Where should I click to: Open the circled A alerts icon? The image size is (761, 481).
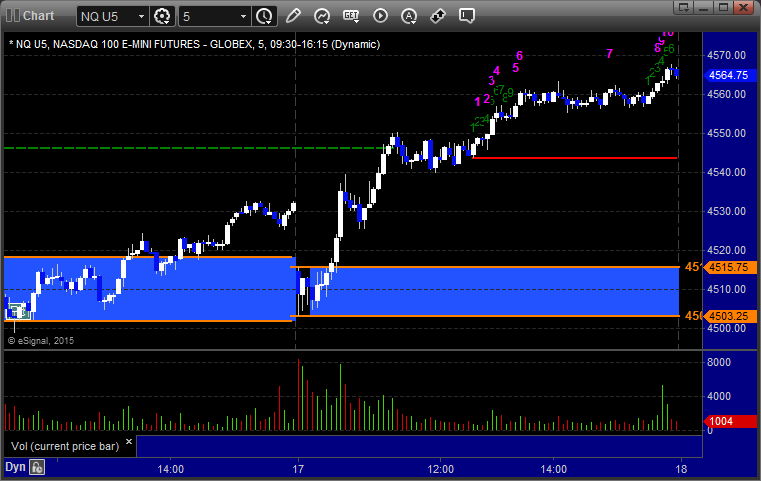(409, 16)
